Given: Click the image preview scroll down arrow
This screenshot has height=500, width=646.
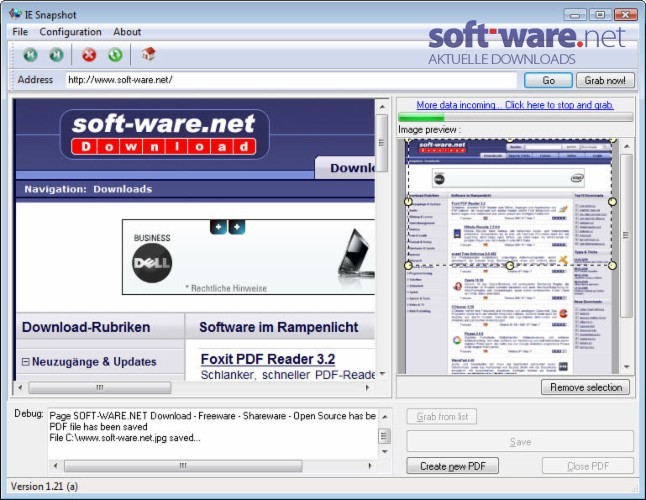Looking at the screenshot, I should (x=626, y=367).
